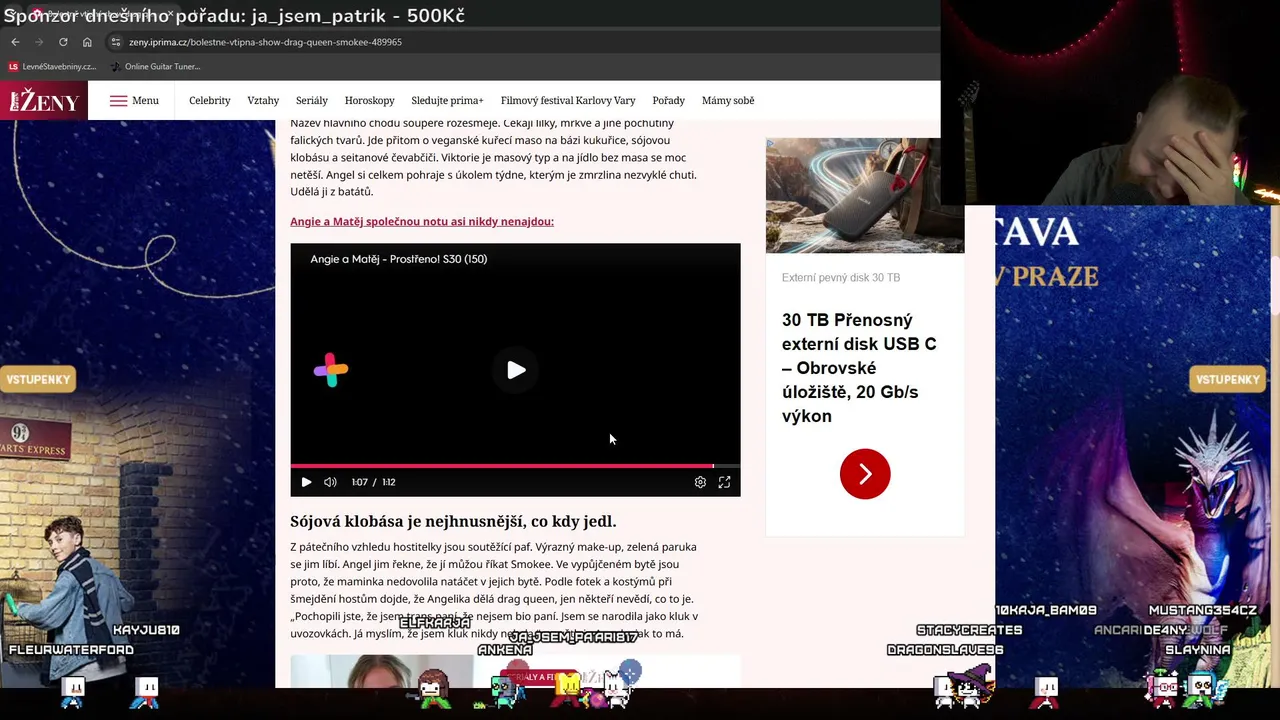The height and width of the screenshot is (720, 1280).
Task: Open the Online Guitar Tuner bookmark
Action: (x=155, y=67)
